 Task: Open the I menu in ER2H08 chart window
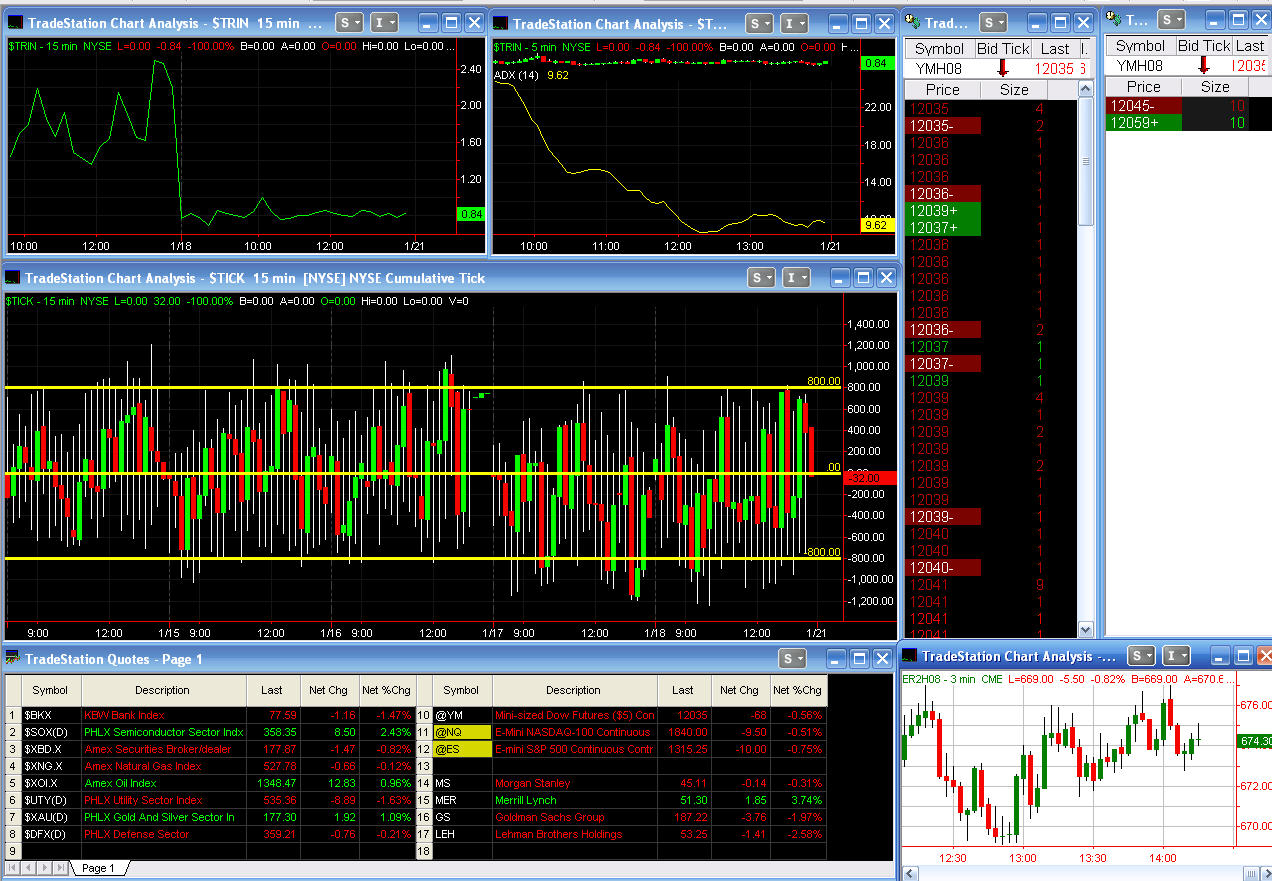(1176, 655)
